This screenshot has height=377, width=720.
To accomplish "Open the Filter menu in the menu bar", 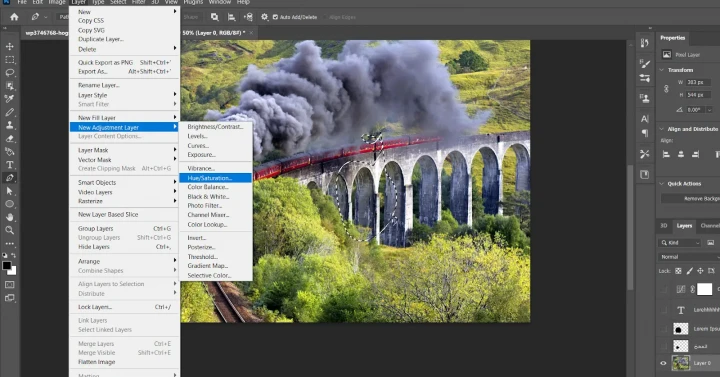I will 138,2.
